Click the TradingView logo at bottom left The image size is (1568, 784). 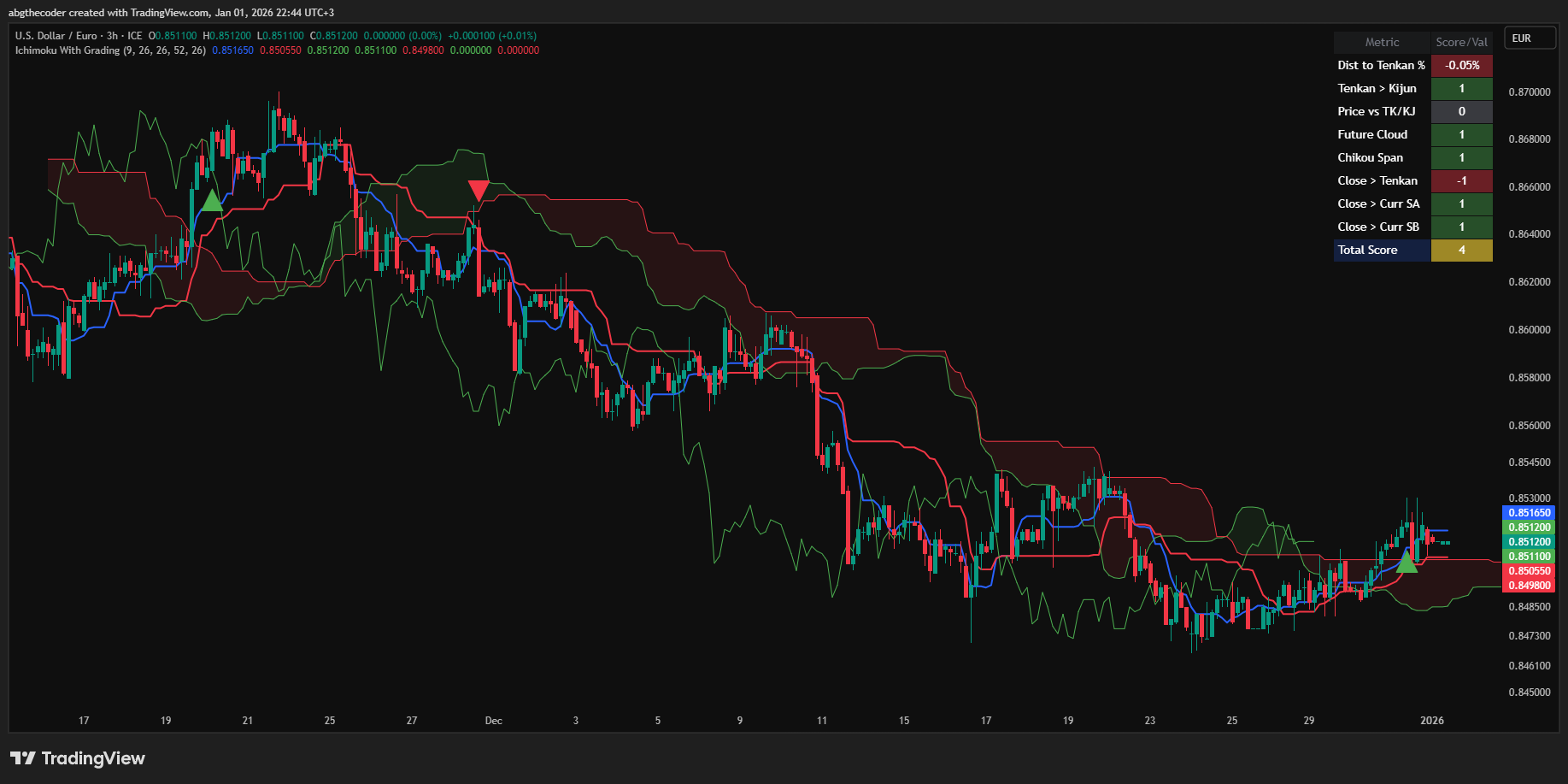(x=78, y=758)
